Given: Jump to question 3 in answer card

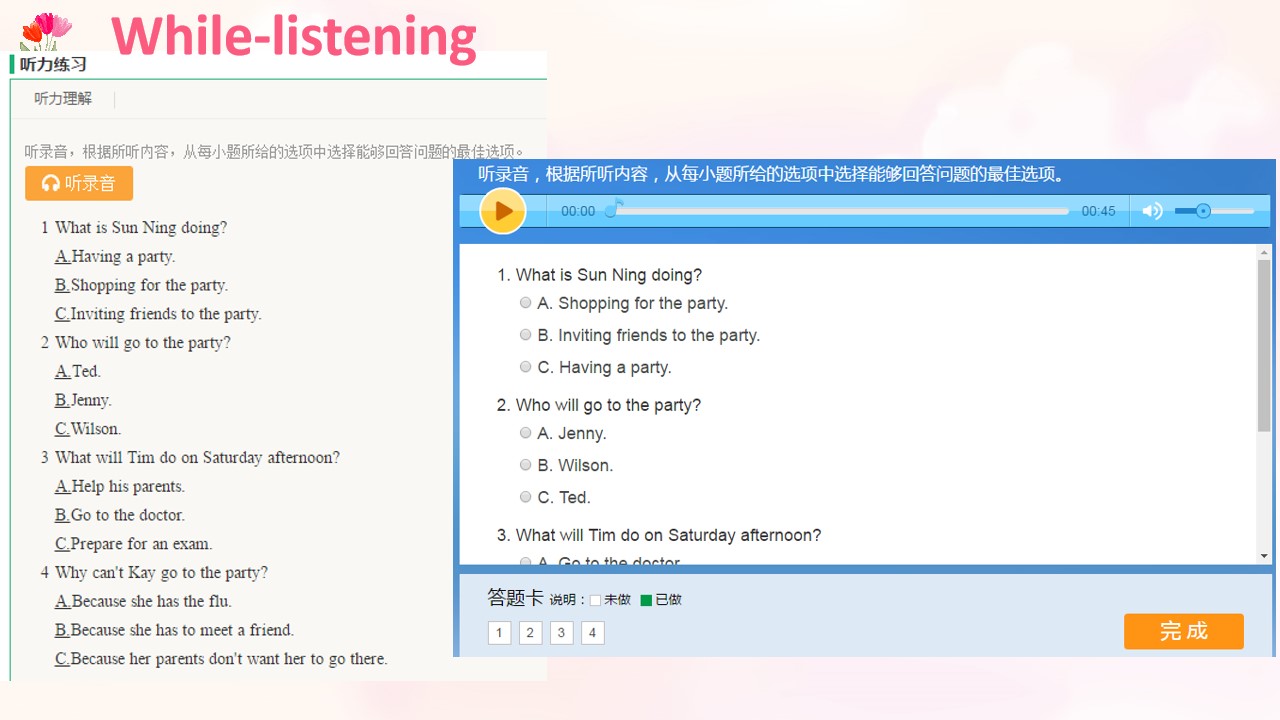Looking at the screenshot, I should click(x=562, y=633).
